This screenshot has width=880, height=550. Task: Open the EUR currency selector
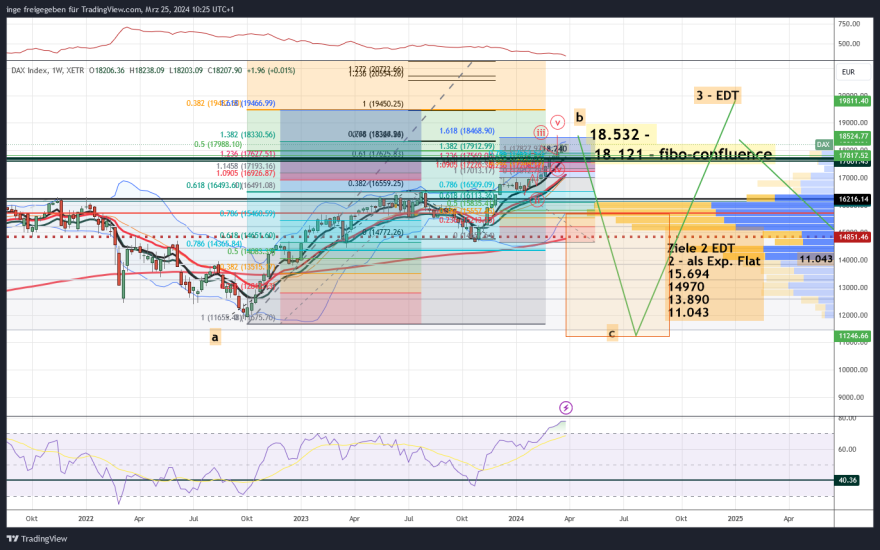pos(848,72)
